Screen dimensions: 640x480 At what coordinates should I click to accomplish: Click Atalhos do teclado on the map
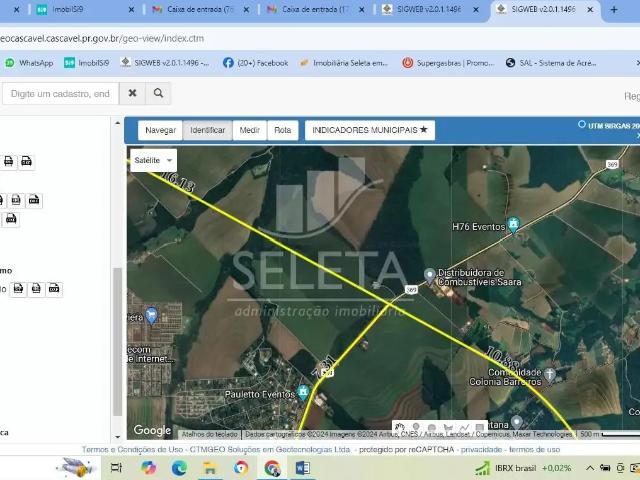pos(209,435)
